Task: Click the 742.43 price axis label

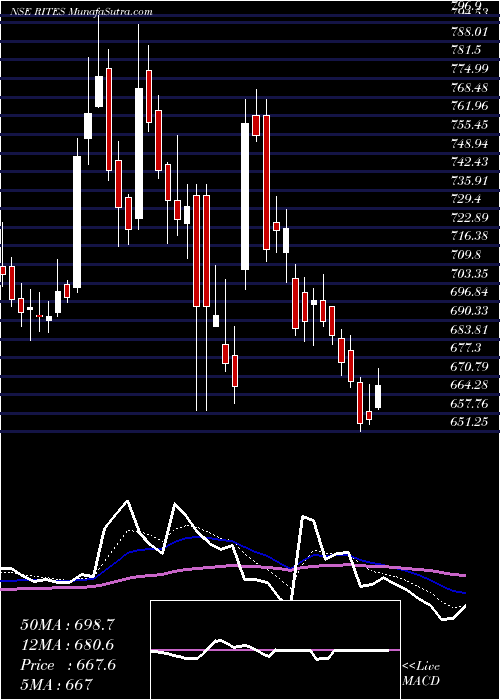Action: click(469, 162)
